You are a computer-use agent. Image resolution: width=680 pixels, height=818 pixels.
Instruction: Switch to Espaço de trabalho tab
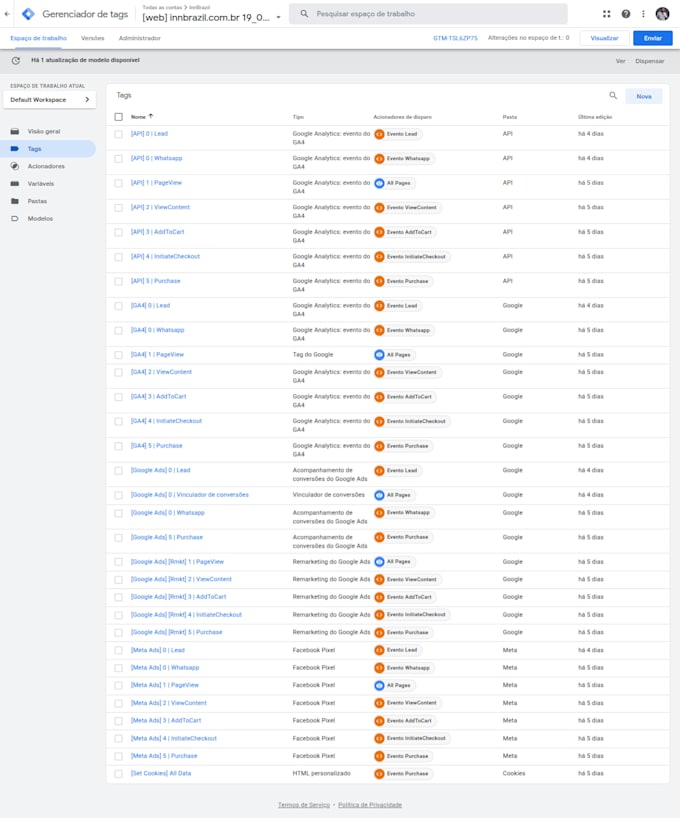(39, 38)
